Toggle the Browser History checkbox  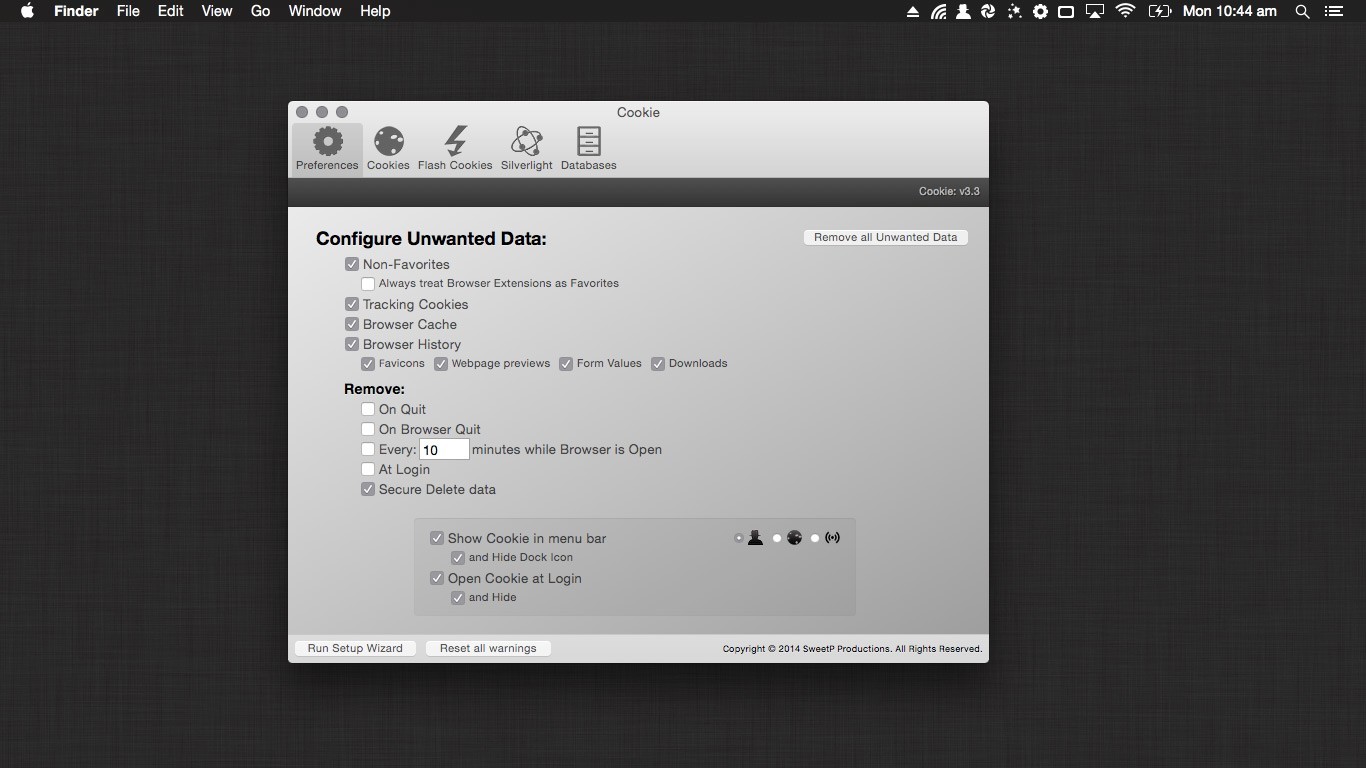pos(352,344)
